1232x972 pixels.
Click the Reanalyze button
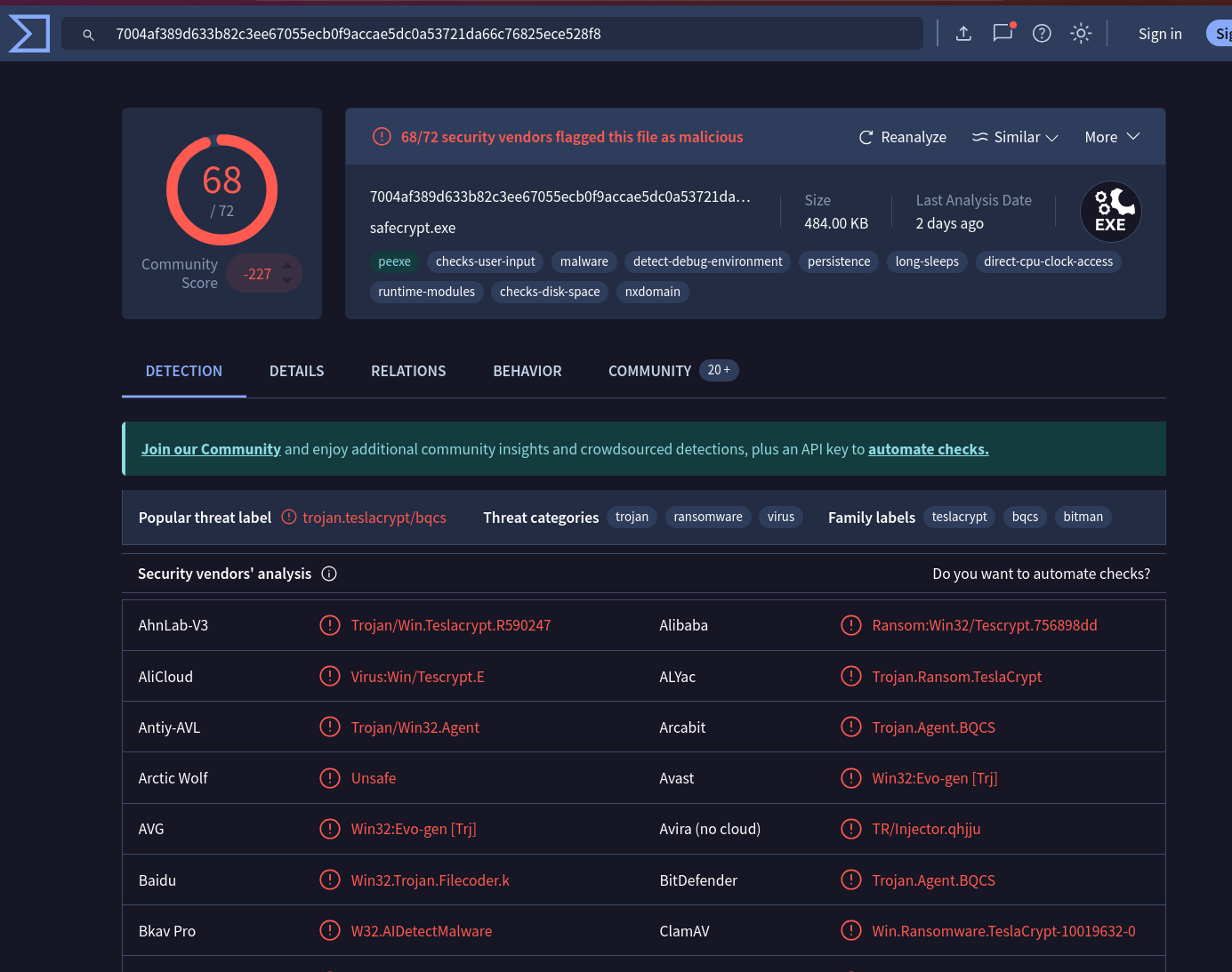(x=902, y=137)
